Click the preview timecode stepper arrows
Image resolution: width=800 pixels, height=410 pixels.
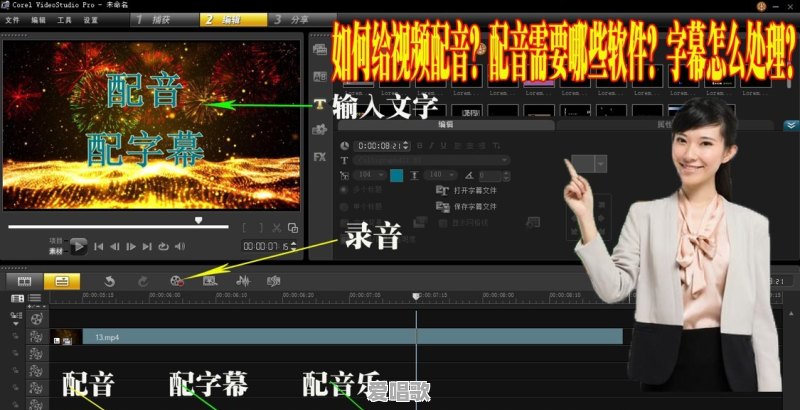(x=293, y=246)
